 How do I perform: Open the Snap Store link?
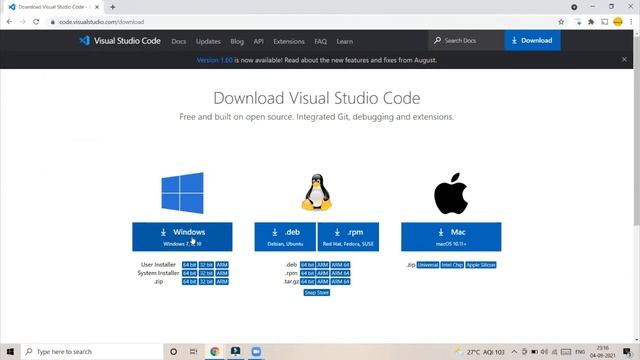tap(317, 293)
